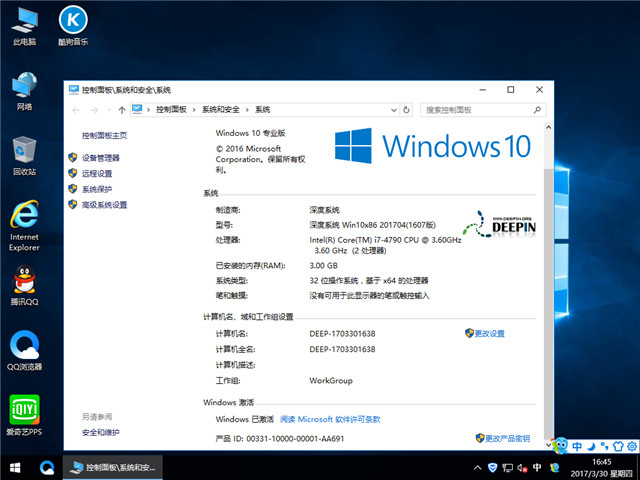Screen dimensions: 640x480
Task: Expand the chevron after 控制面板 breadcrumb
Action: pos(194,110)
